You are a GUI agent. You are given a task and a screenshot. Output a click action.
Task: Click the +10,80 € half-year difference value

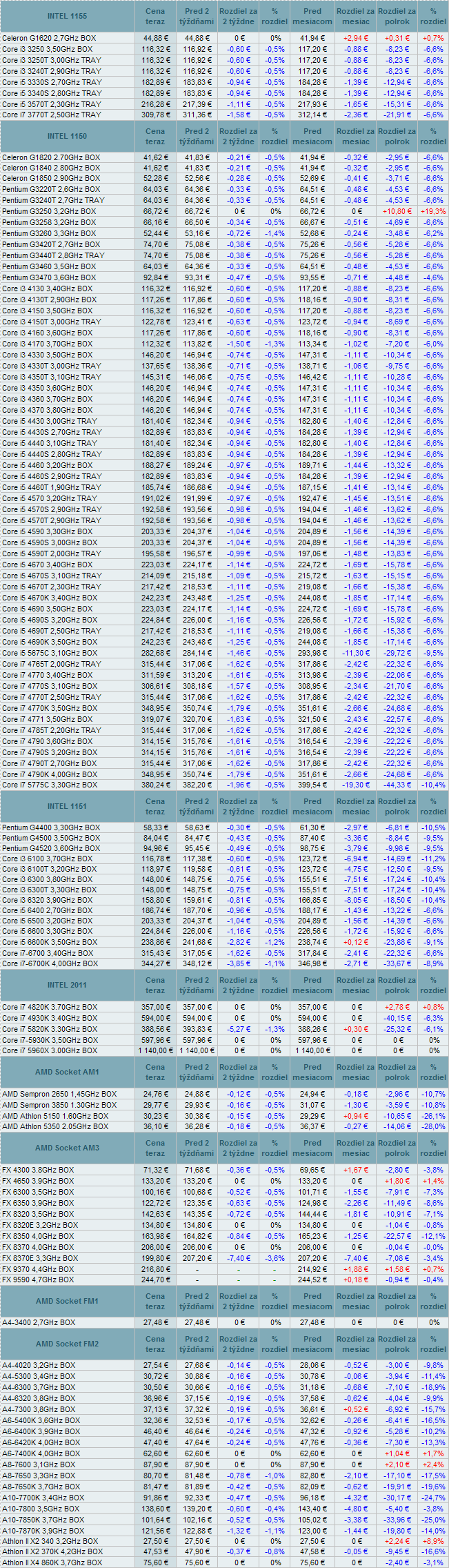(x=397, y=211)
